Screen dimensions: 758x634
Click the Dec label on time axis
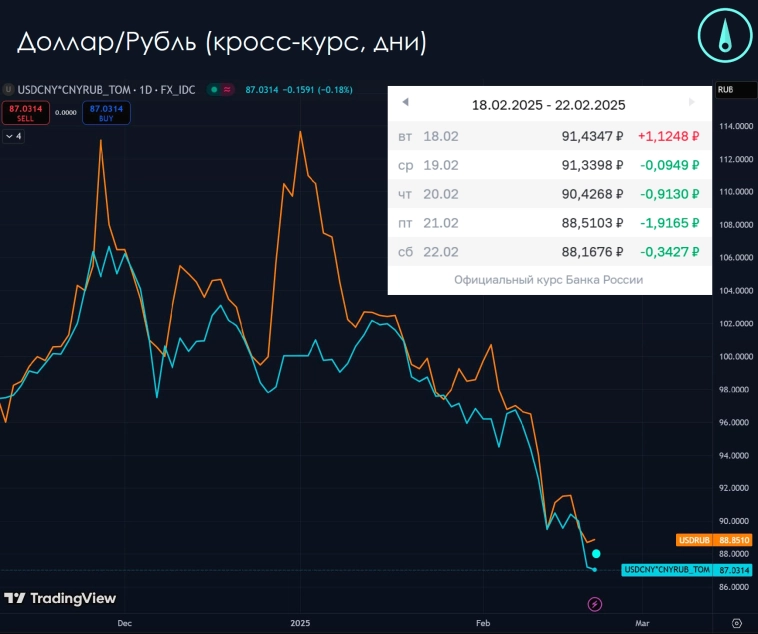tap(125, 623)
